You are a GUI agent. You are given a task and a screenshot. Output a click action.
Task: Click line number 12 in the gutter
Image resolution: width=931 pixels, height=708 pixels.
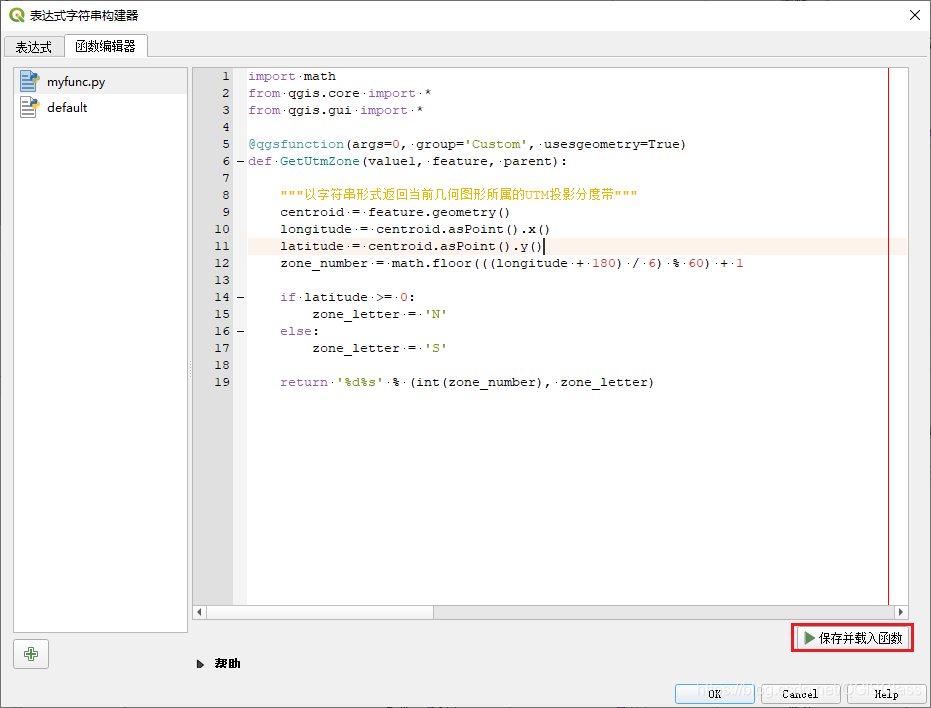tap(222, 263)
